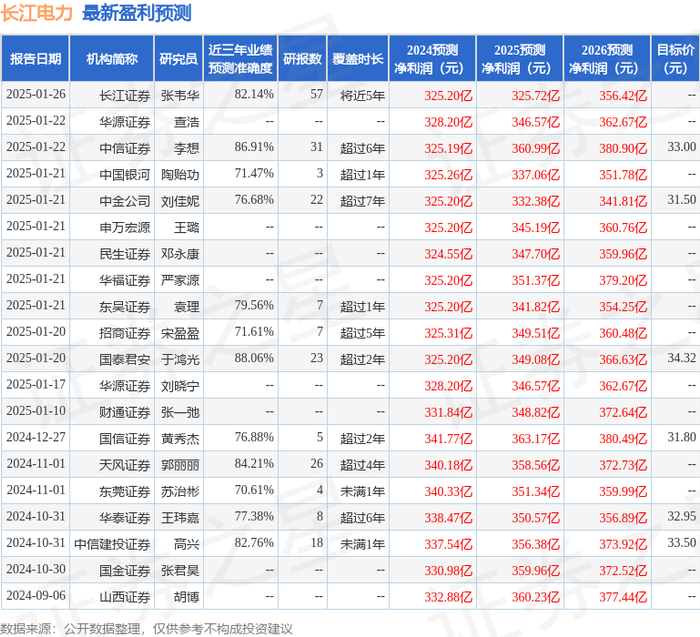Click accuracy value 71.47%

254,173
